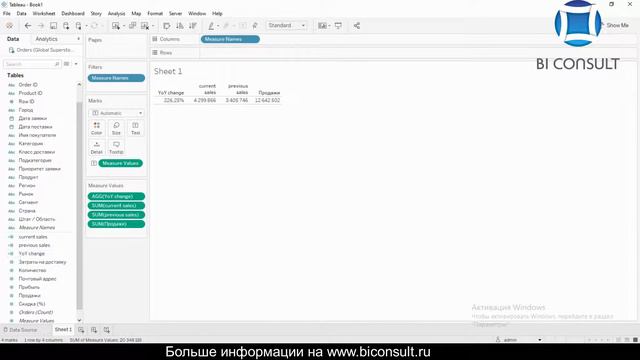
Task: Click the AGG(YoY change) pill
Action: pyautogui.click(x=116, y=196)
